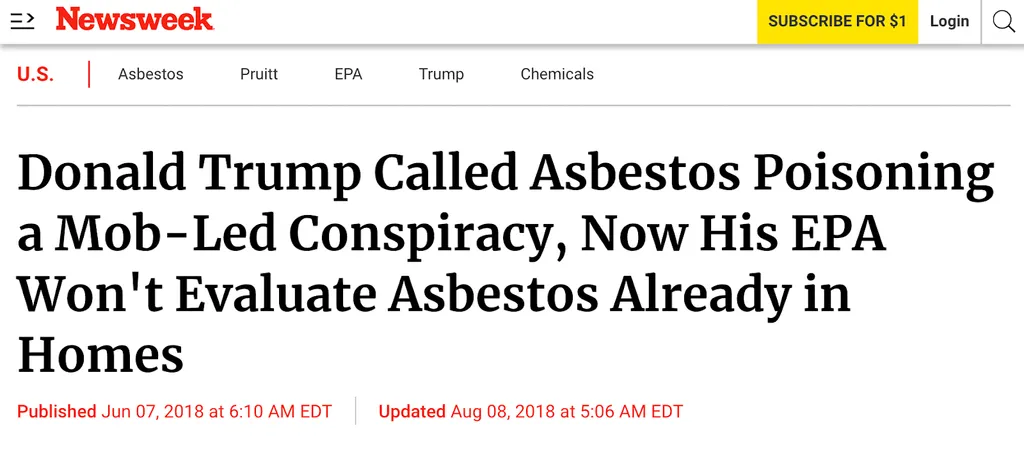Click the gray separator between date stamps

pyautogui.click(x=355, y=411)
